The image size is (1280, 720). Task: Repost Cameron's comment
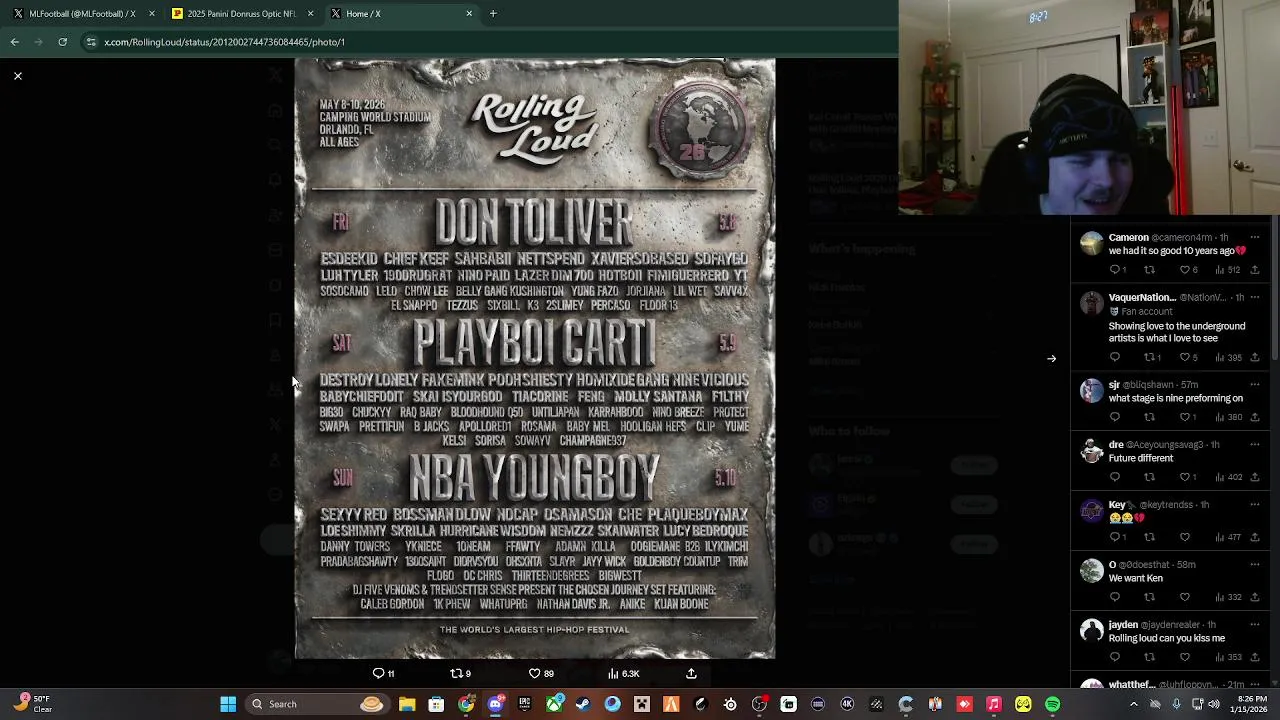(1149, 270)
